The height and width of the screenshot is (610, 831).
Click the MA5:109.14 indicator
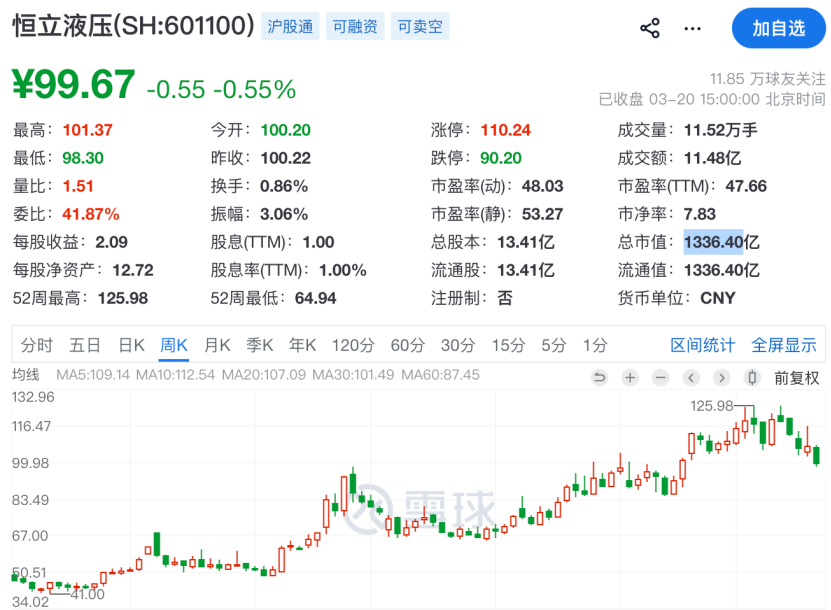coord(93,375)
